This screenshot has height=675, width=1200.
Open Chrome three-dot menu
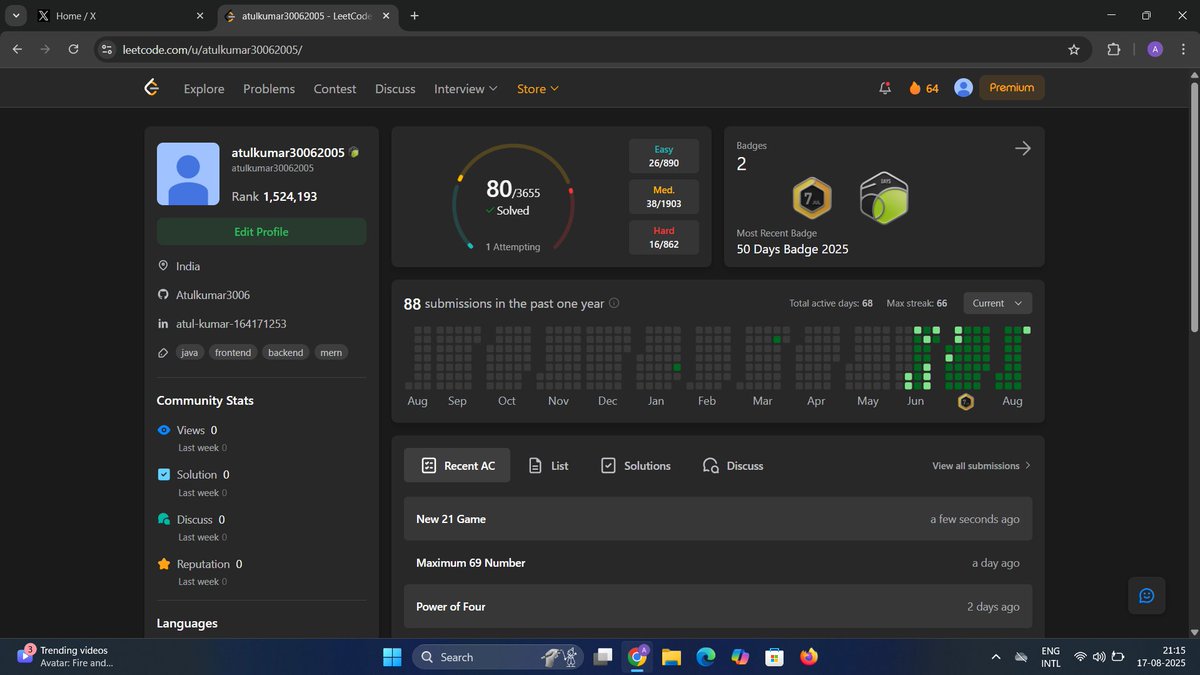(1183, 49)
